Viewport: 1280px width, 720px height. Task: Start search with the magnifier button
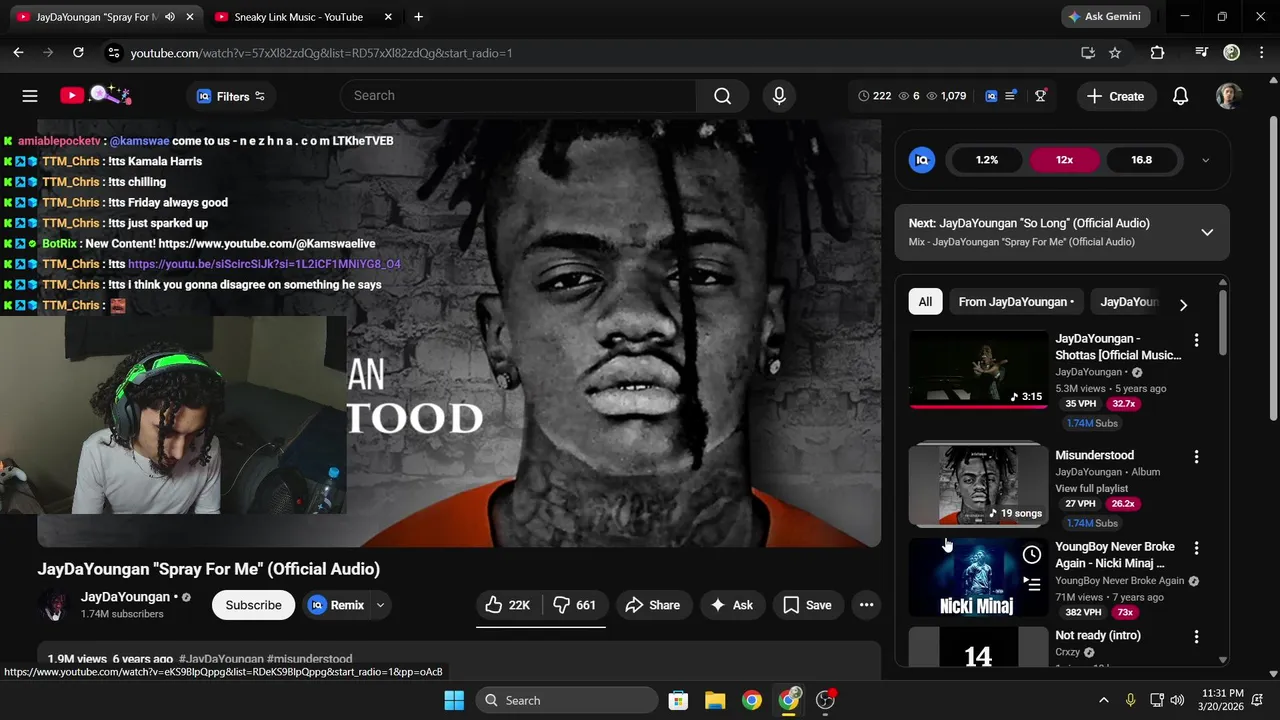722,96
